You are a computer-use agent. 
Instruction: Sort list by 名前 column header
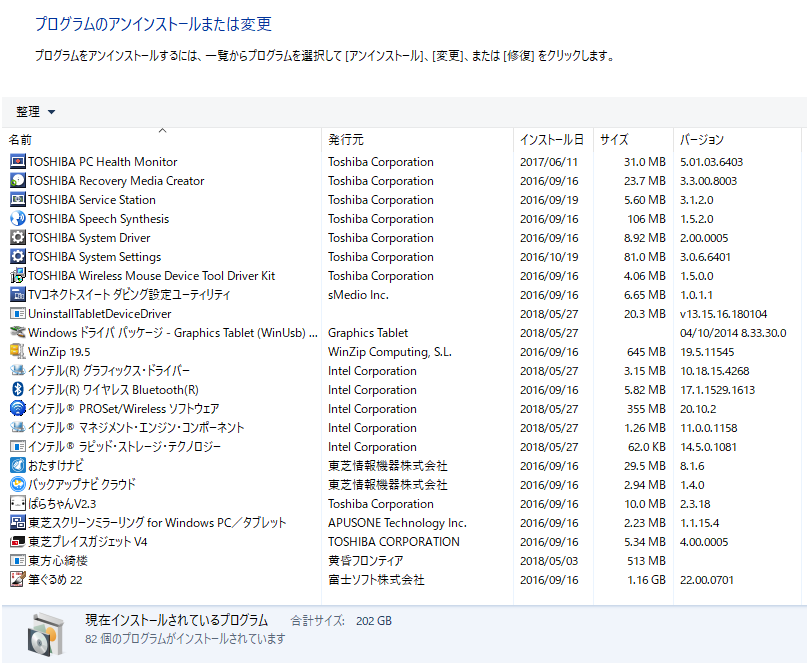(x=21, y=140)
